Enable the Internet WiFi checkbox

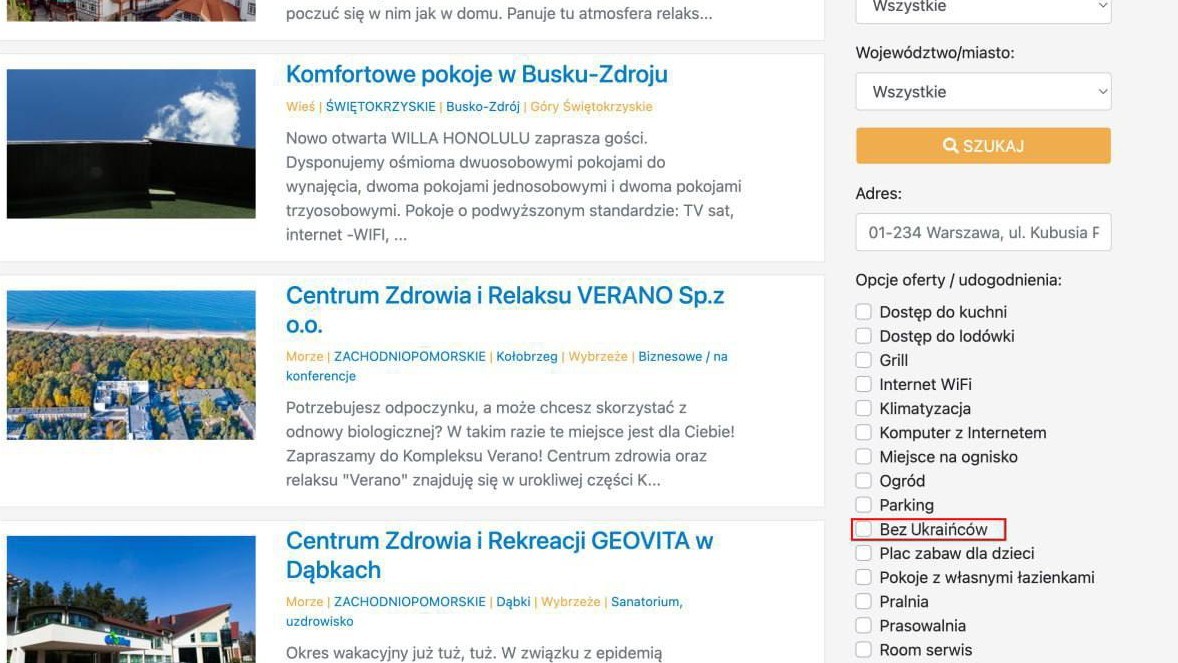click(x=864, y=384)
